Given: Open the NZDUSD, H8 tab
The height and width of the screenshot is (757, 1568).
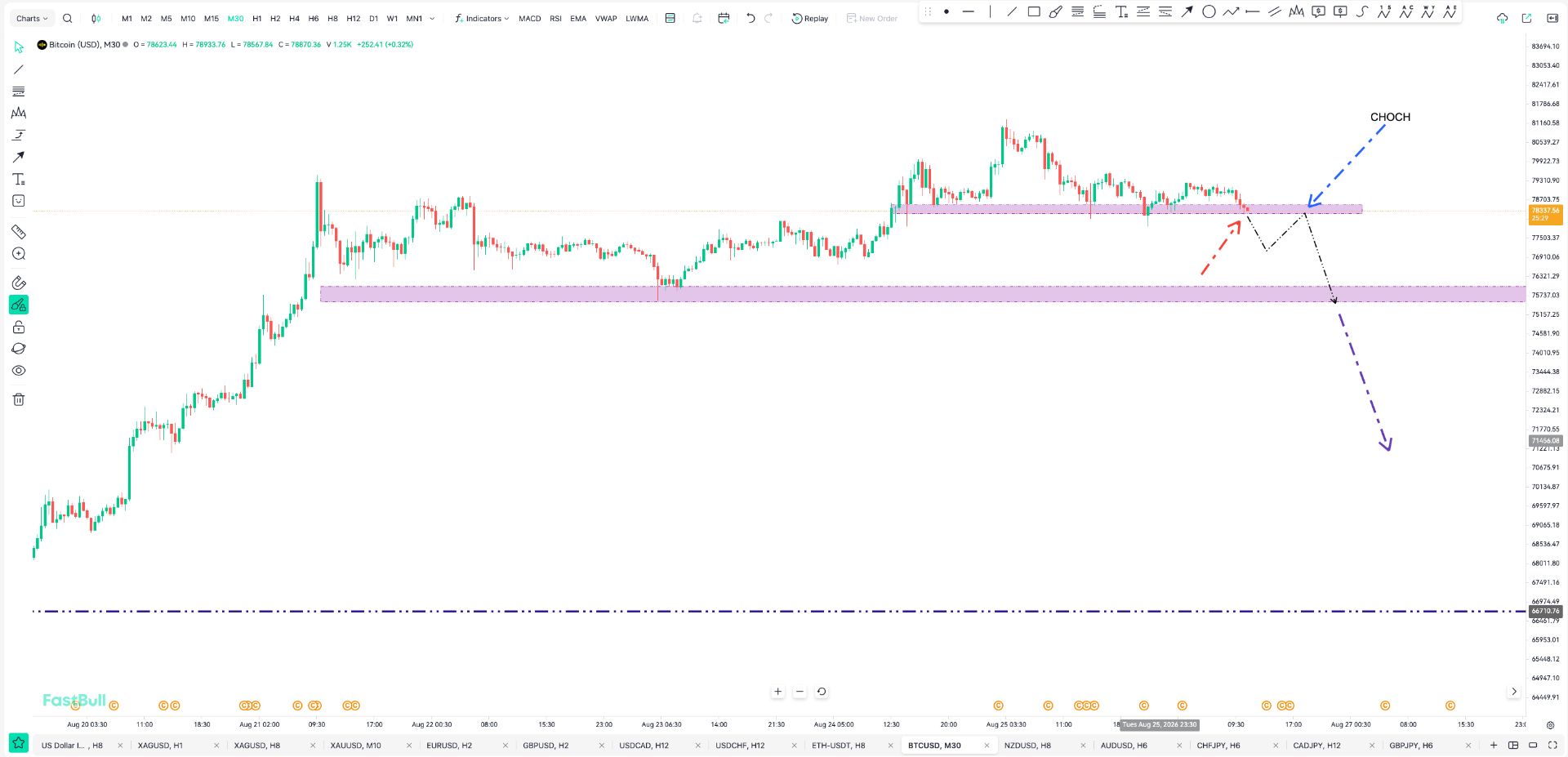Looking at the screenshot, I should pyautogui.click(x=1027, y=746).
